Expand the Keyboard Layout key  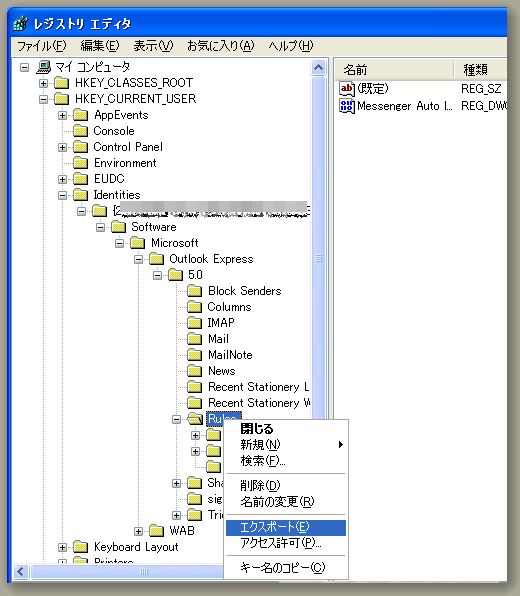(x=63, y=547)
